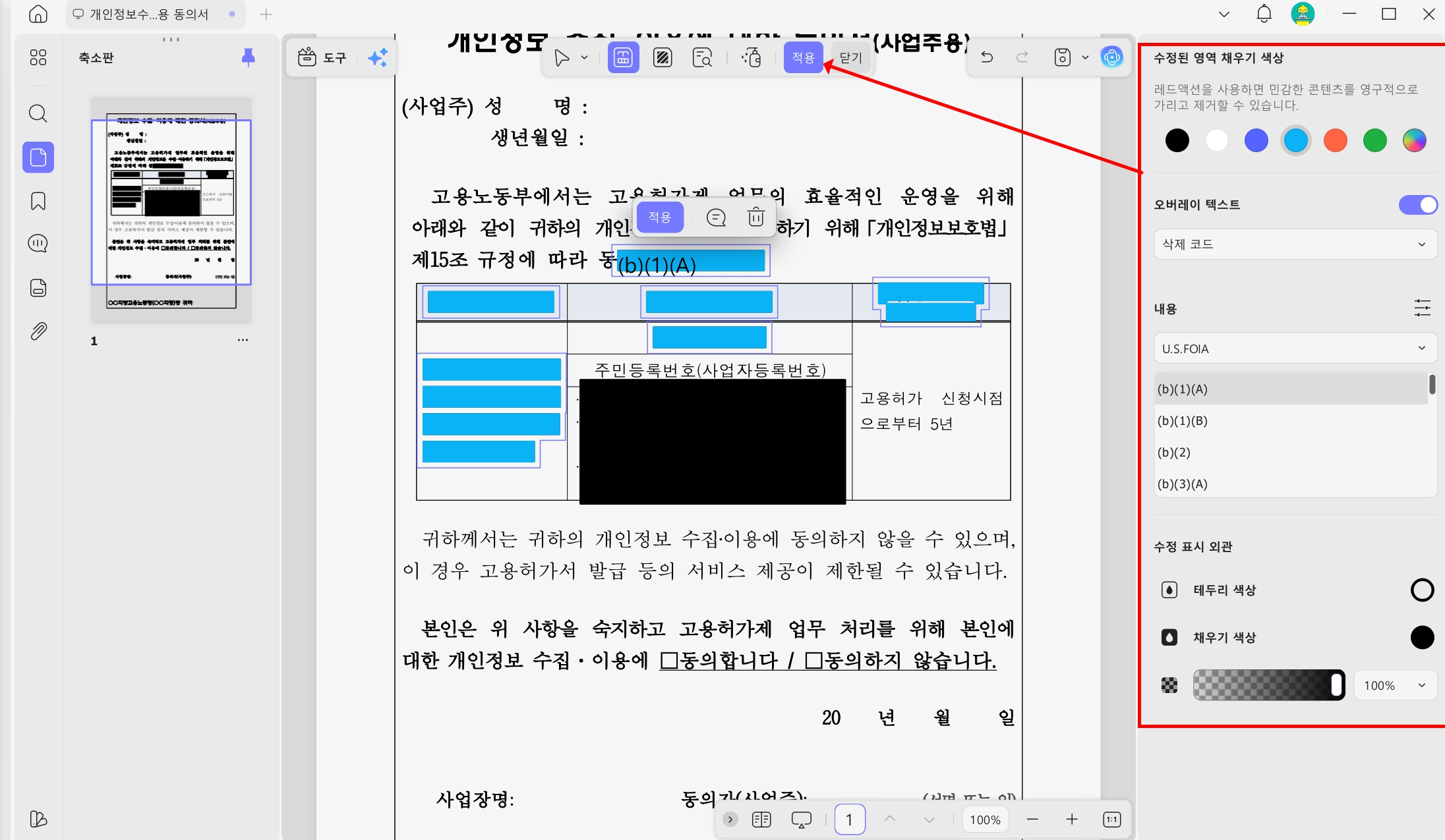Open the 삭제 코드 dropdown
This screenshot has width=1445, height=840.
(x=1295, y=244)
